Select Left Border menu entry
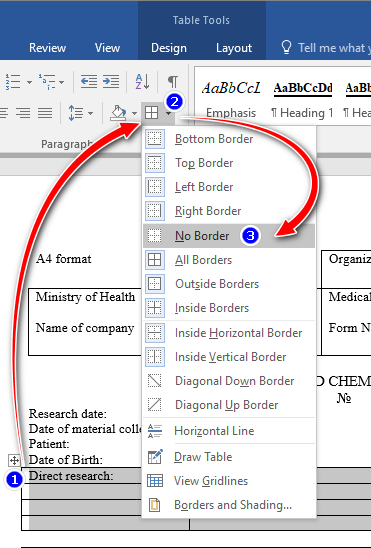 coord(229,187)
